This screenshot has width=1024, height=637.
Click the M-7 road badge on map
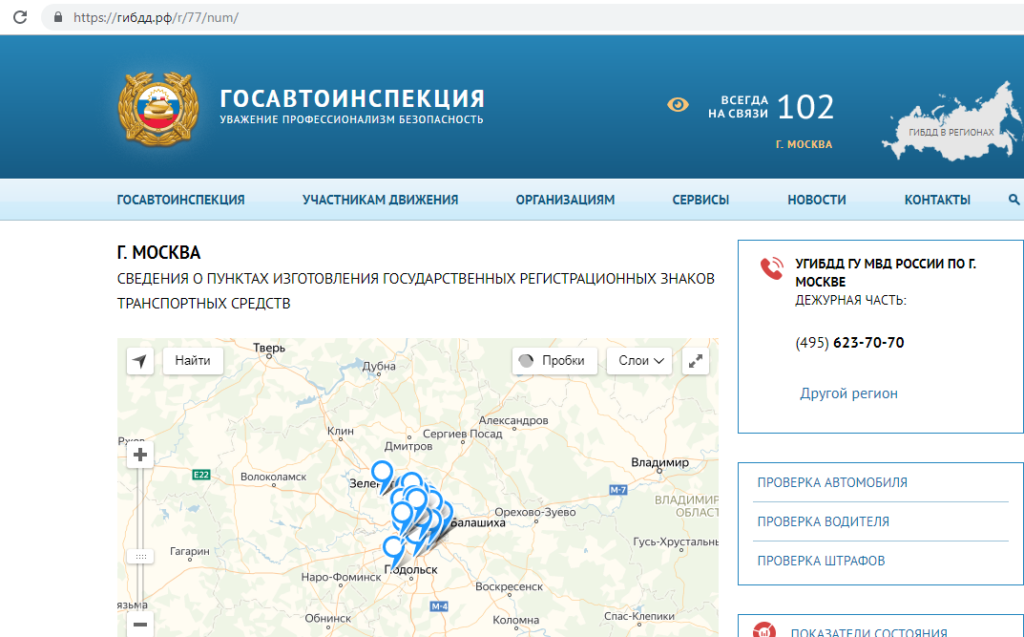click(x=618, y=489)
